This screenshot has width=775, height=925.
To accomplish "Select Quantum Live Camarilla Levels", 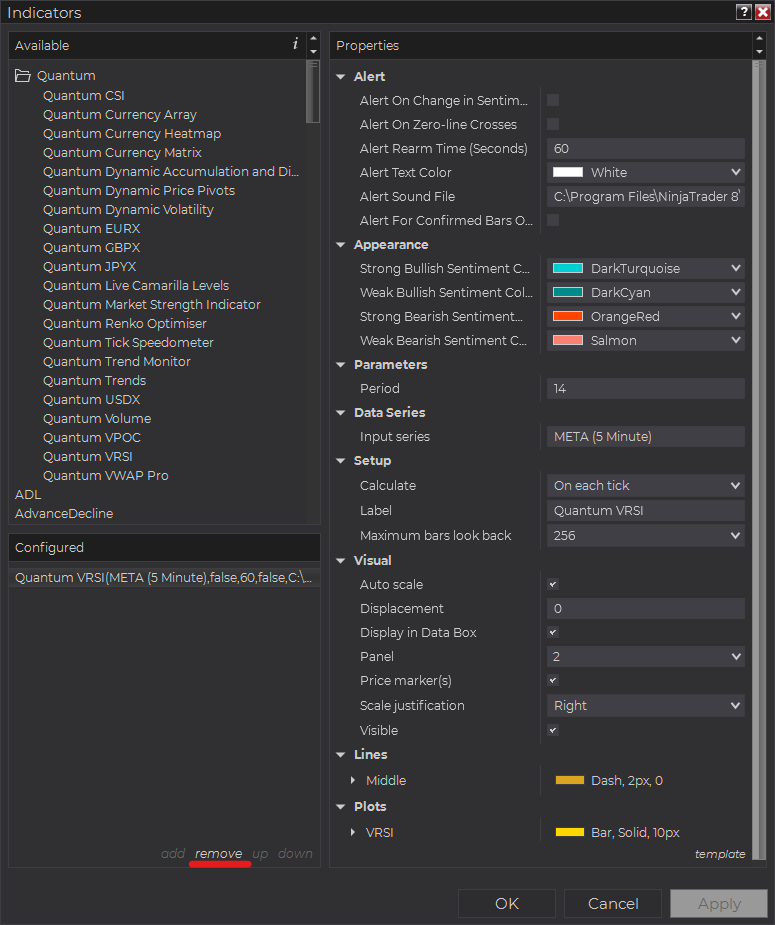I will point(136,286).
